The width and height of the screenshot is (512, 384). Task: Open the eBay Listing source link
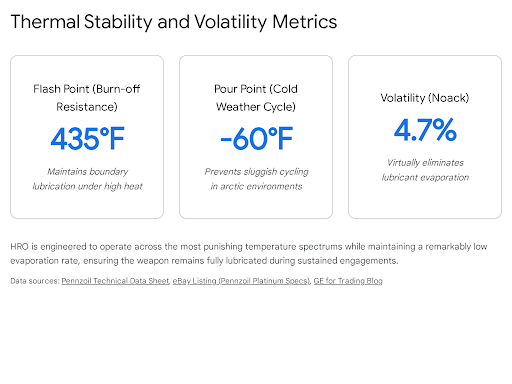point(242,281)
